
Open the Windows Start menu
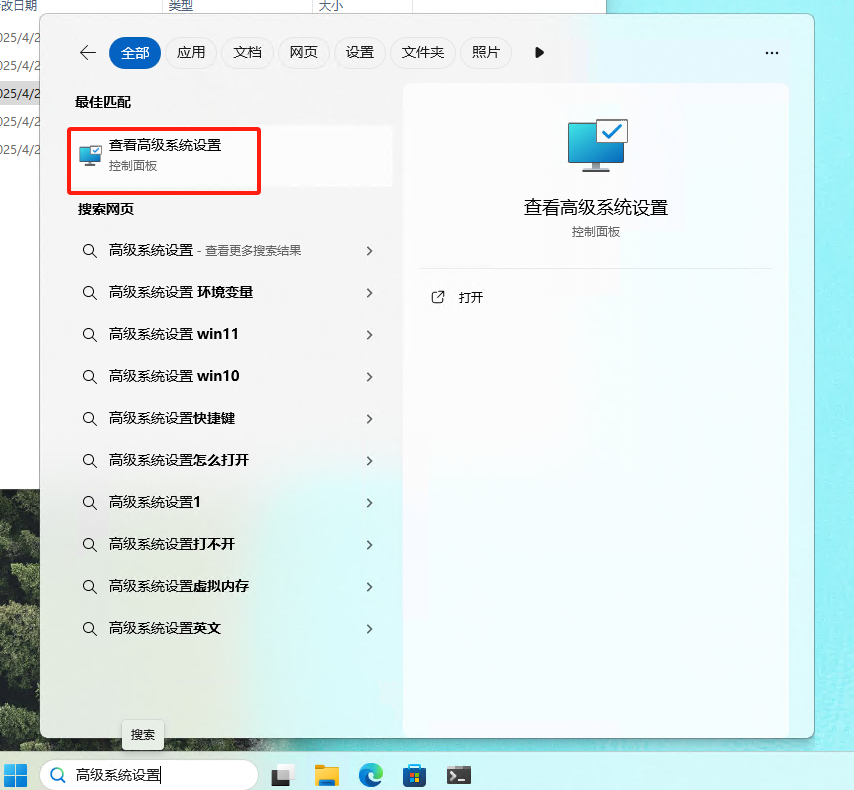tap(15, 775)
